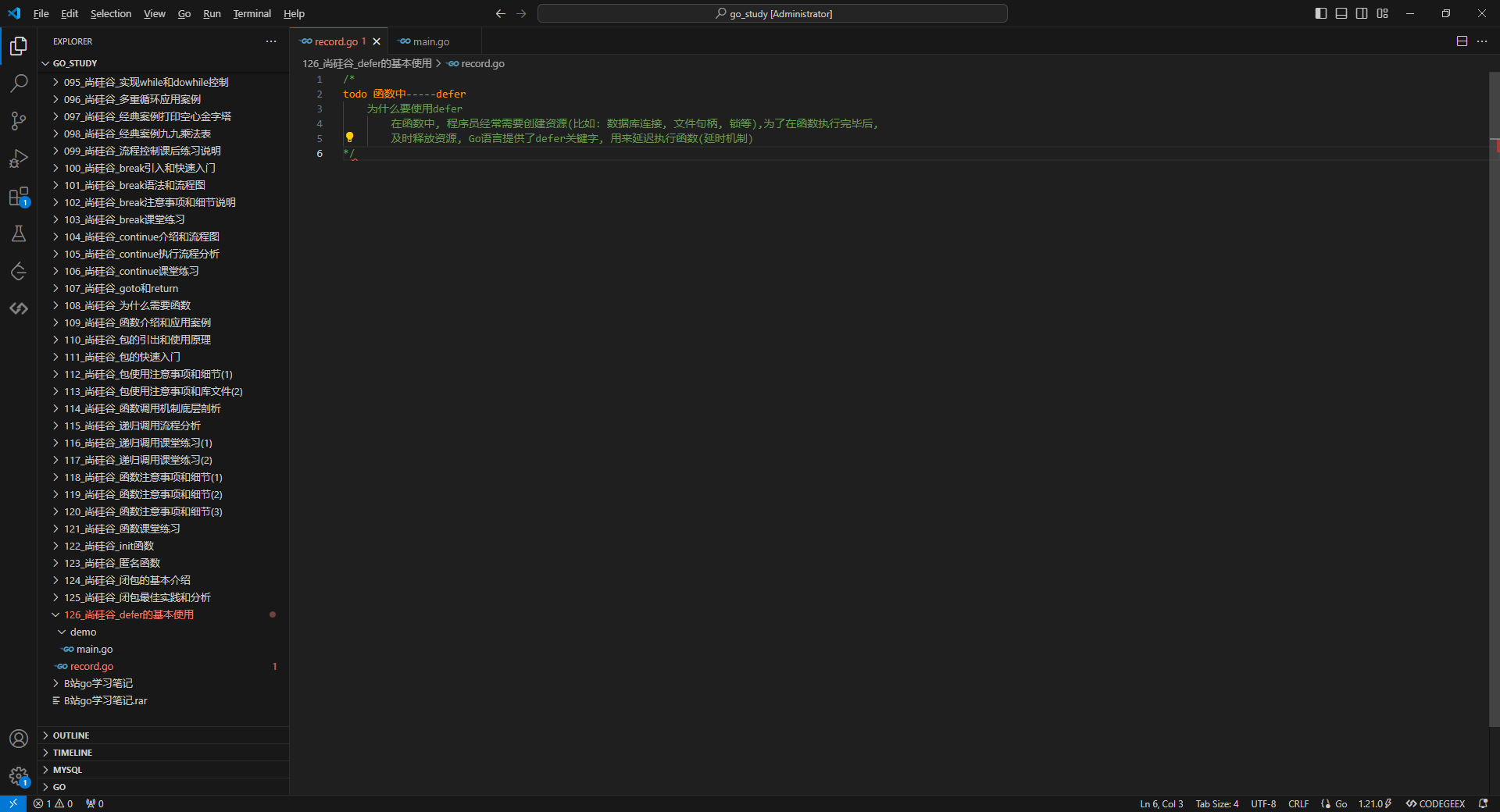Image resolution: width=1500 pixels, height=812 pixels.
Task: Click the Ln 6, Col 3 status item
Action: point(1161,803)
